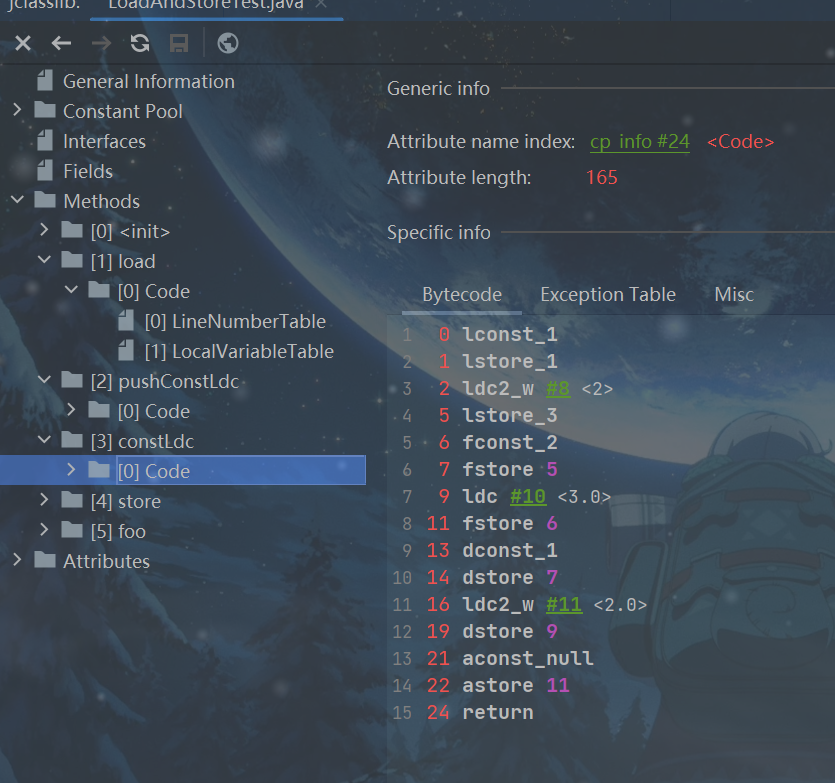The image size is (835, 783).
Task: Click the save floppy disk icon
Action: point(179,43)
